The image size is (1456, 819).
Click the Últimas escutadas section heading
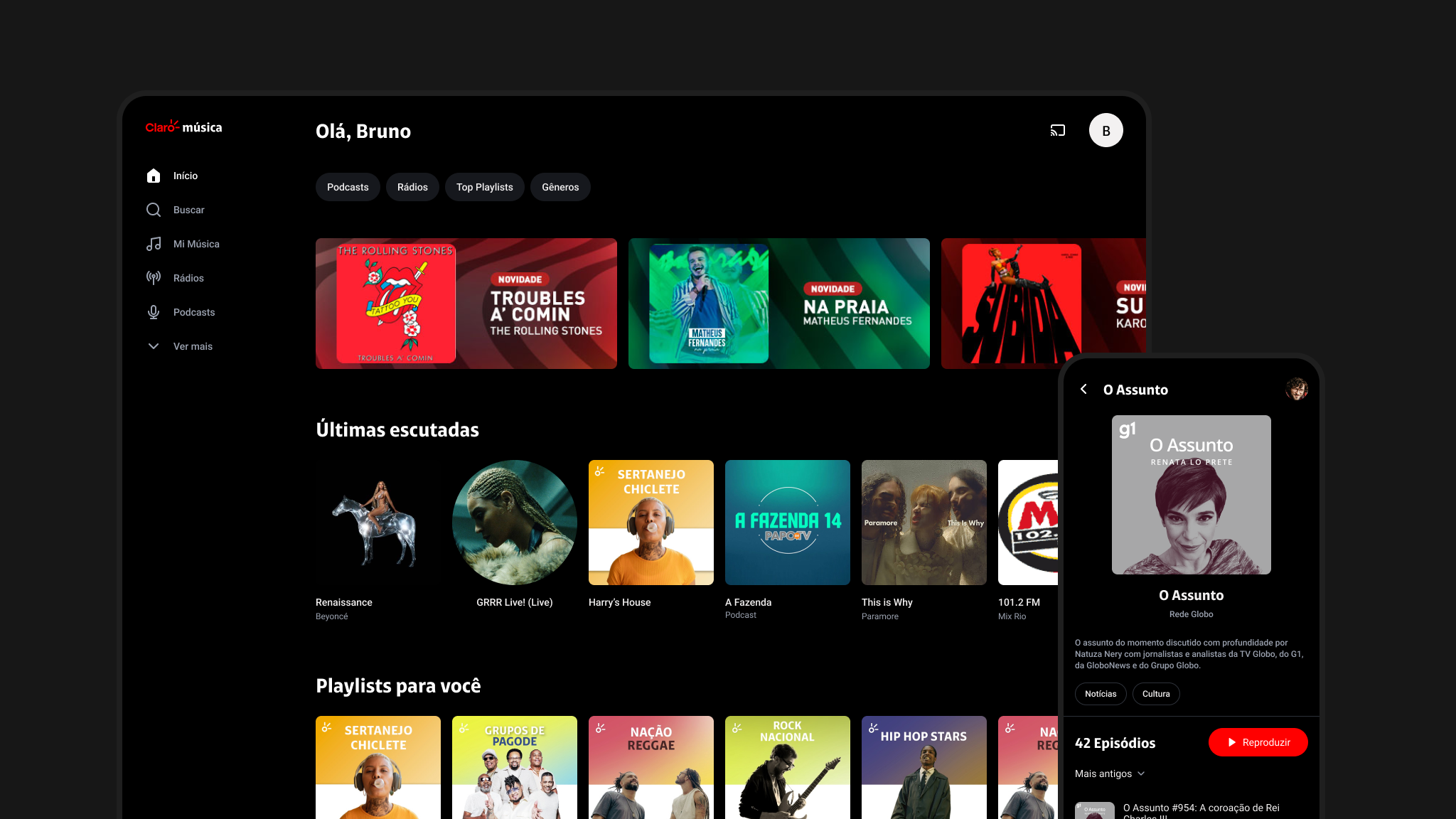tap(397, 429)
